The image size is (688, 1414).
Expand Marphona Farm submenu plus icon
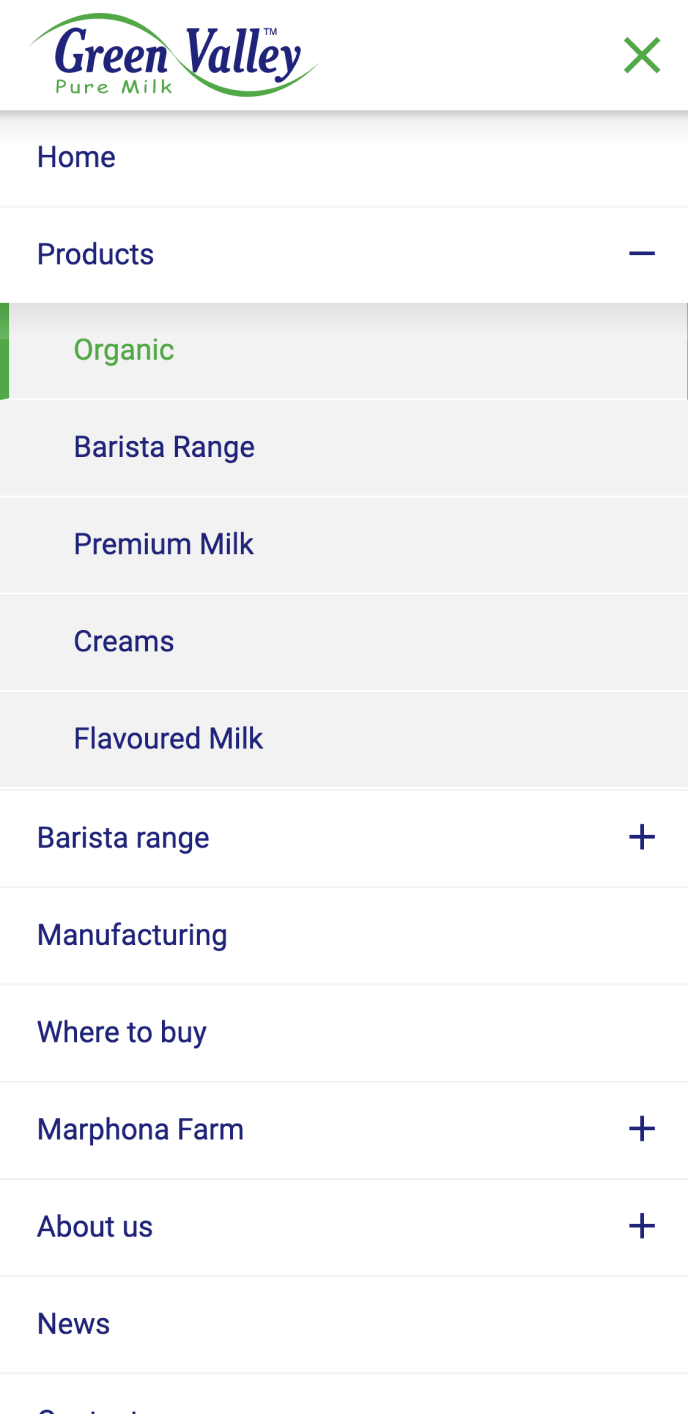coord(642,1129)
